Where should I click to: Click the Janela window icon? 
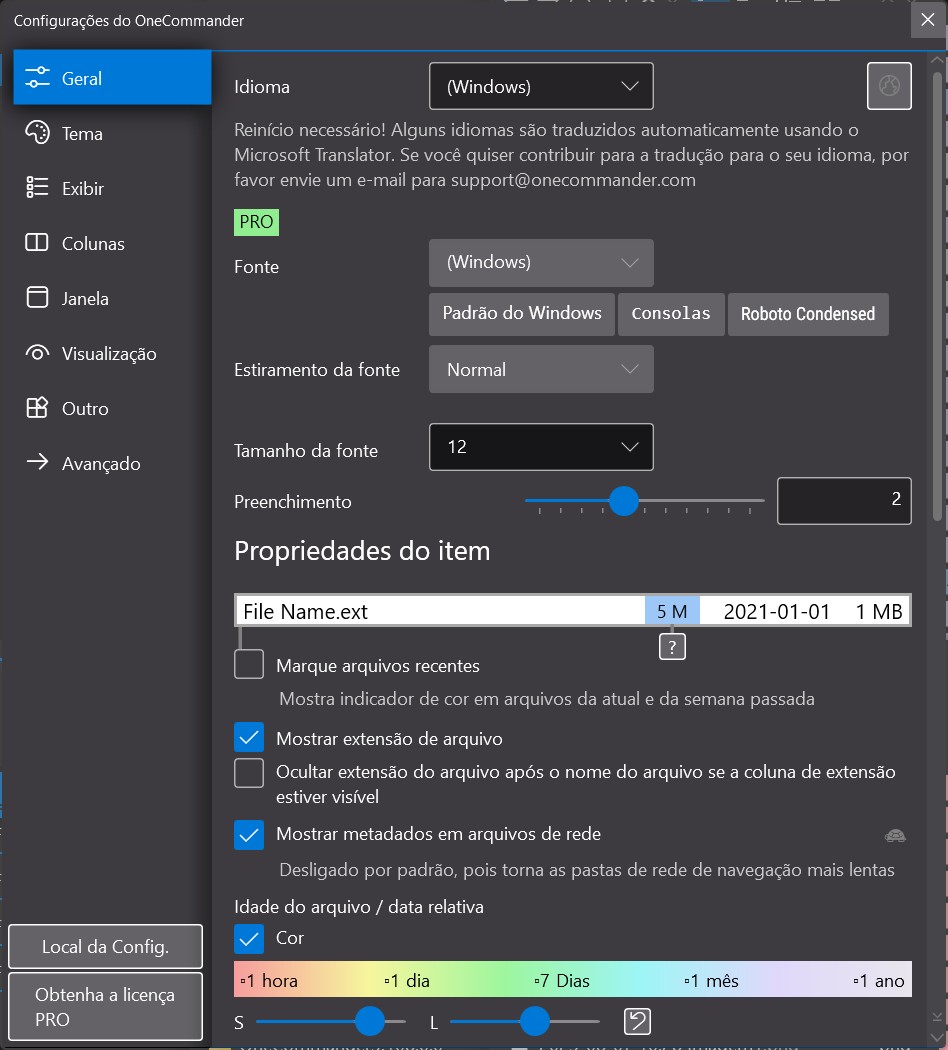tap(37, 297)
